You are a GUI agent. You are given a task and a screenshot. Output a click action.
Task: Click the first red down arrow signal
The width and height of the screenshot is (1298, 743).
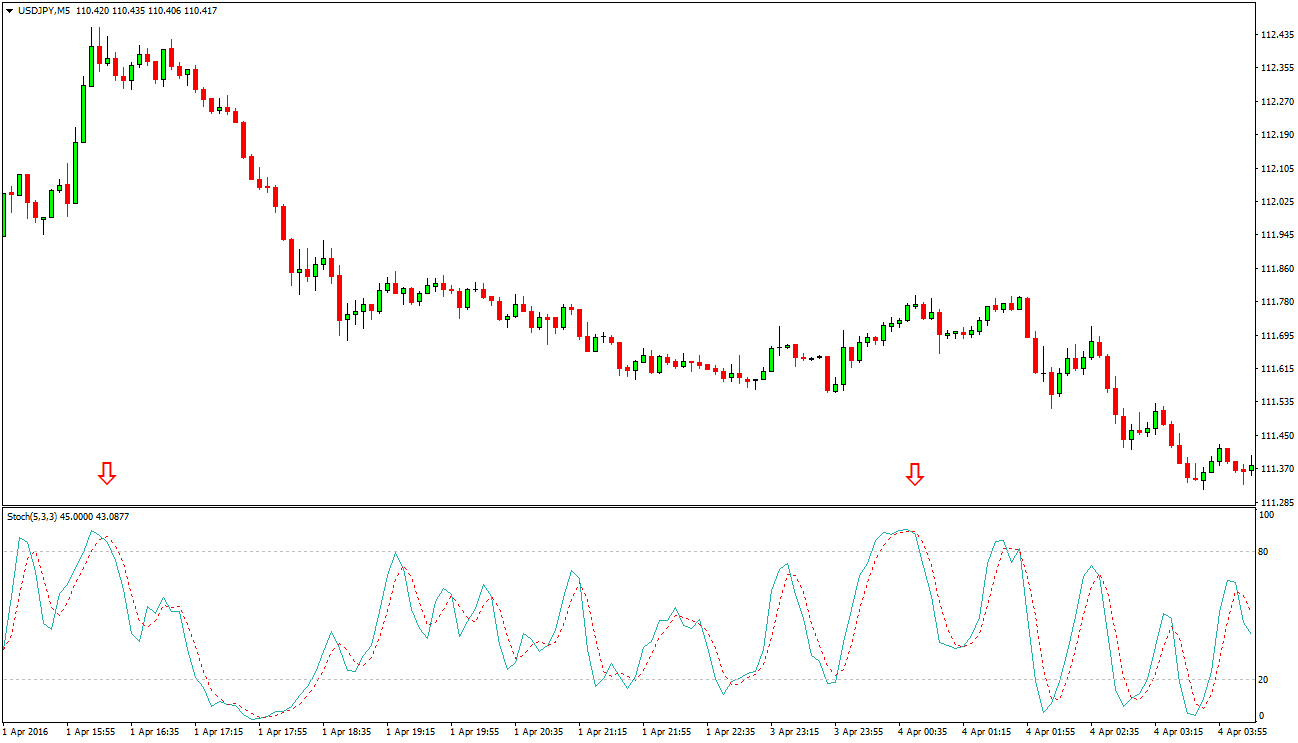pos(107,473)
